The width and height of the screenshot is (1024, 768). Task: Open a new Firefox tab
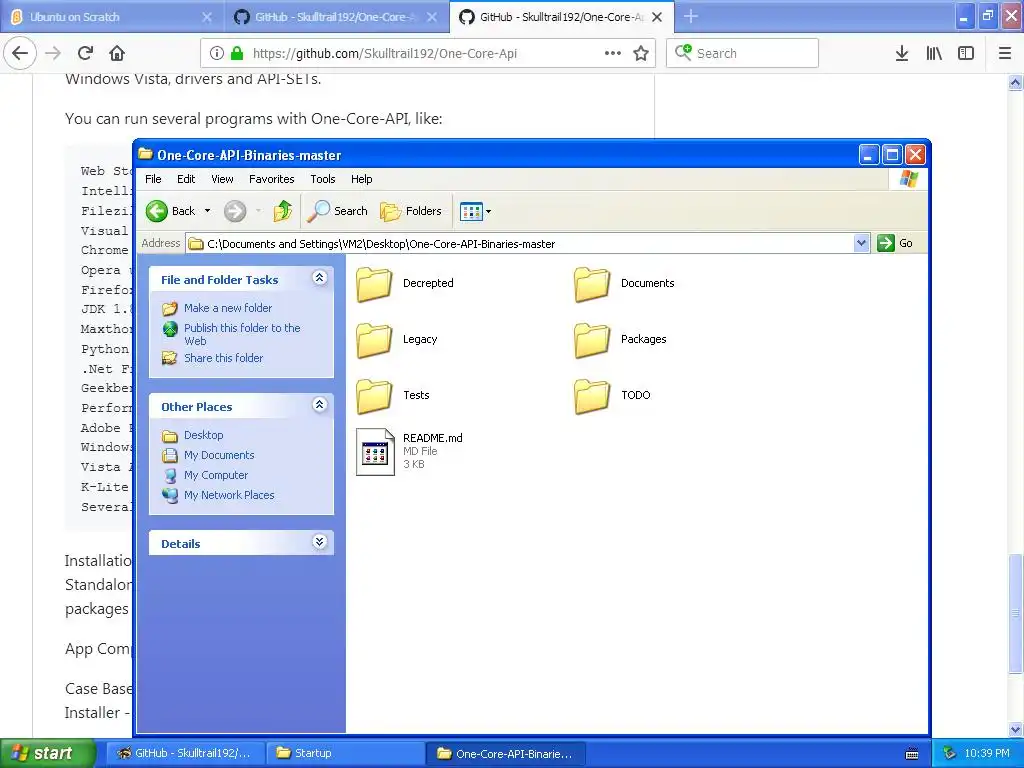tap(691, 17)
